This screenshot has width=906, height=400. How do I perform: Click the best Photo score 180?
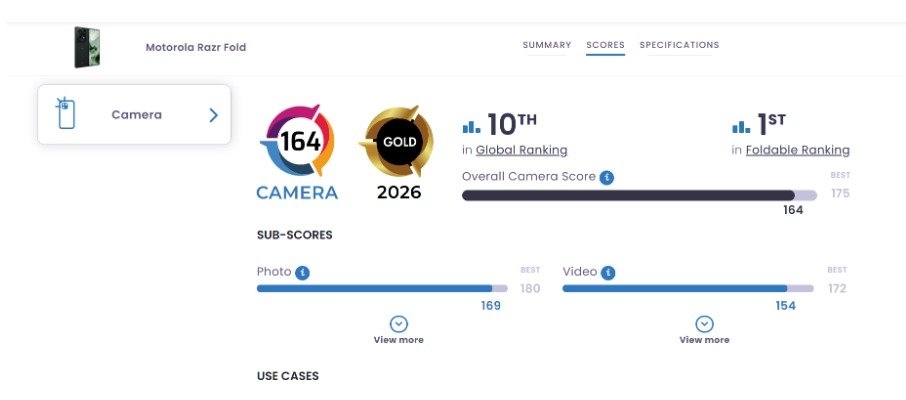[530, 288]
